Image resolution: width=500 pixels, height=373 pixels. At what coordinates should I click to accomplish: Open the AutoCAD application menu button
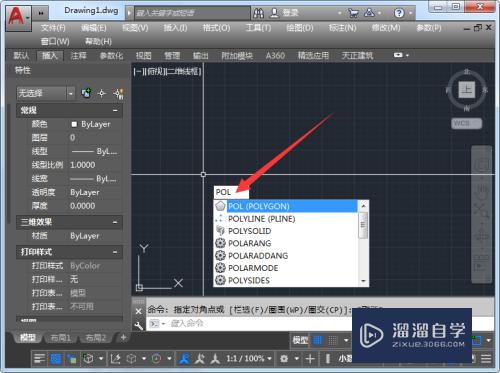coord(18,18)
